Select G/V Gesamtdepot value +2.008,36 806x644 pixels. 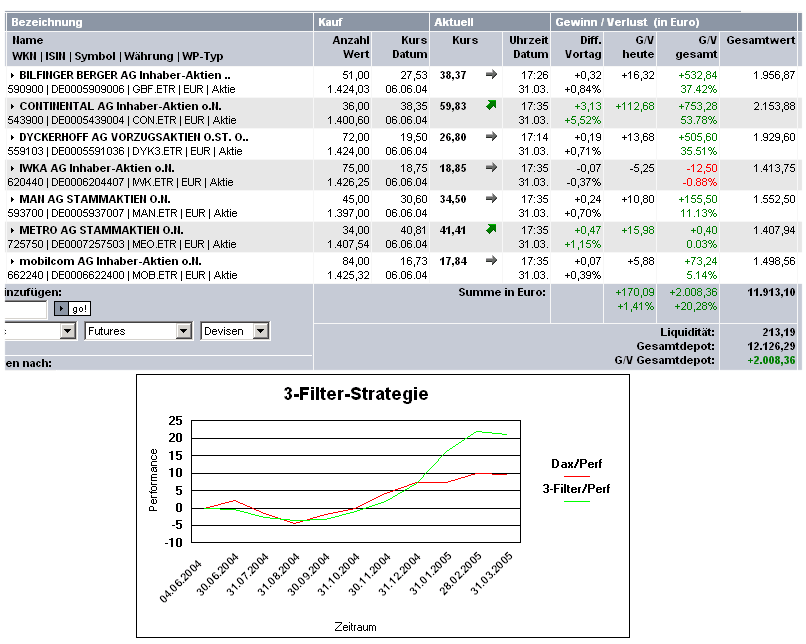coord(771,360)
